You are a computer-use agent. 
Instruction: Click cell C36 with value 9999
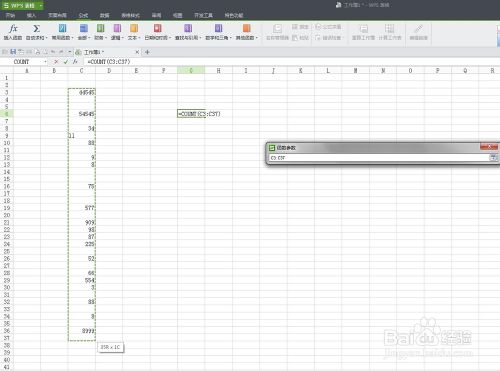82,331
